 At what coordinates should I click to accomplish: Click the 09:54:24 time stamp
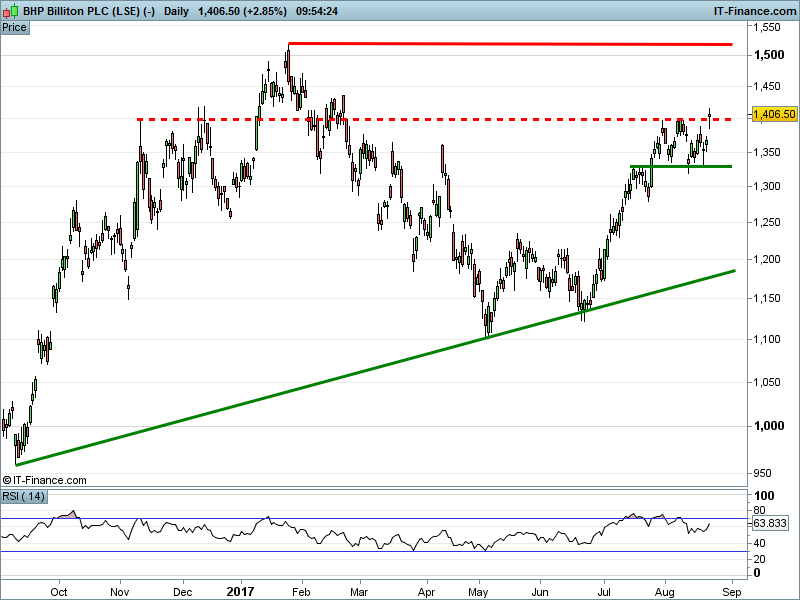coord(317,11)
